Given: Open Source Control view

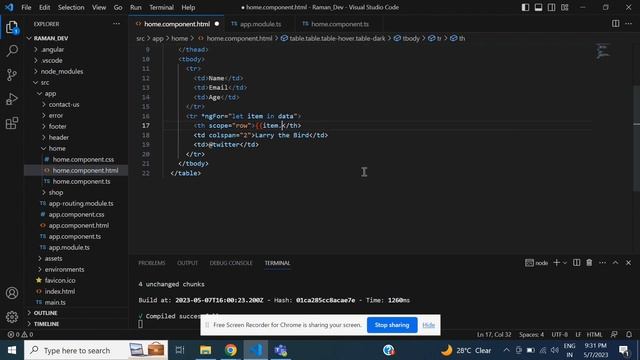Looking at the screenshot, I should 12,75.
